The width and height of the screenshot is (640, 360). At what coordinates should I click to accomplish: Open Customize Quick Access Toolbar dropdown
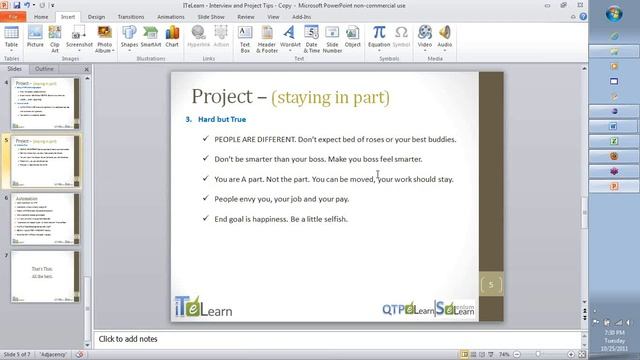click(53, 5)
